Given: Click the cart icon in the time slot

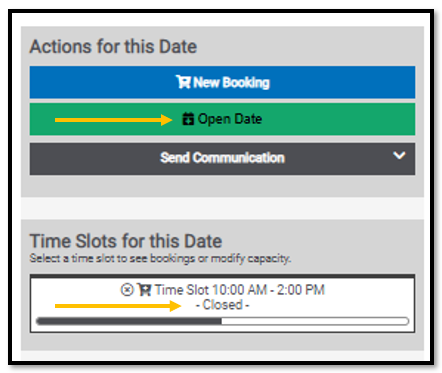Looking at the screenshot, I should [145, 289].
